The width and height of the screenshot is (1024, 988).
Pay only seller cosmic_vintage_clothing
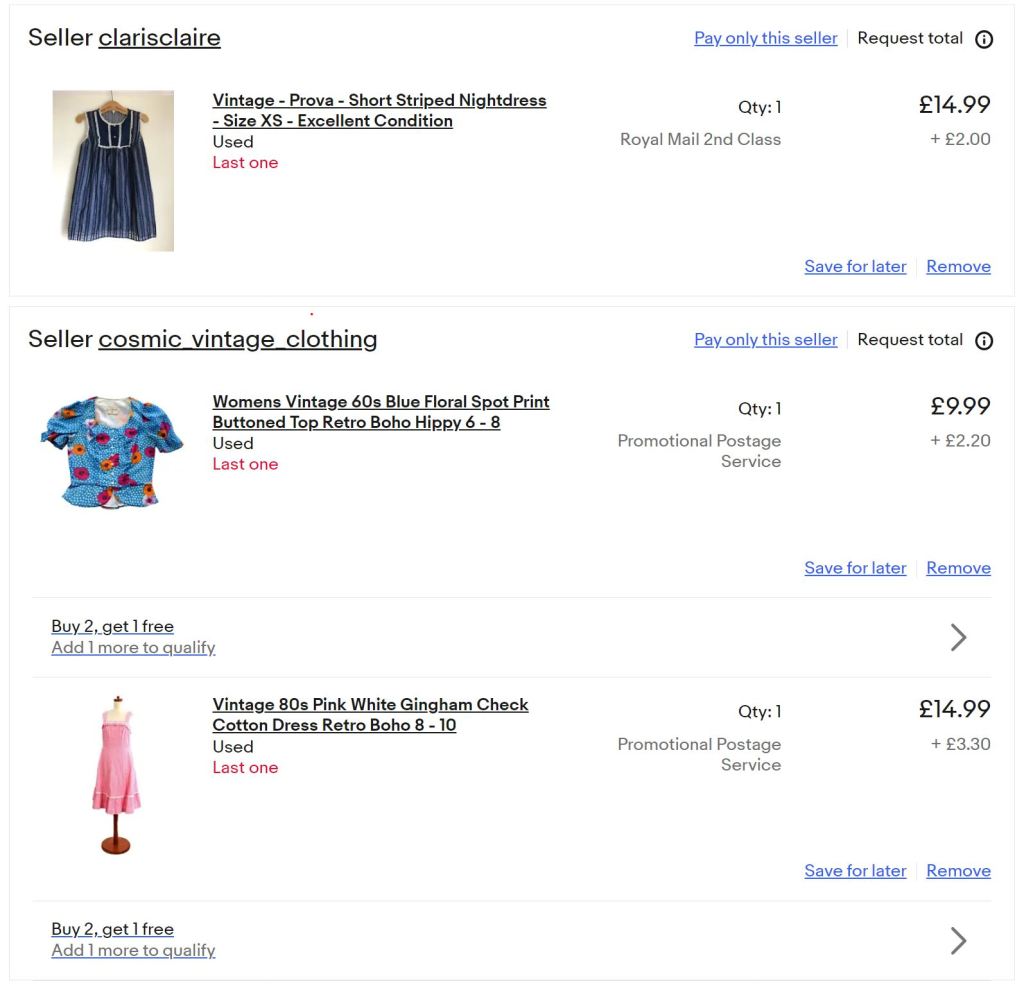(765, 339)
